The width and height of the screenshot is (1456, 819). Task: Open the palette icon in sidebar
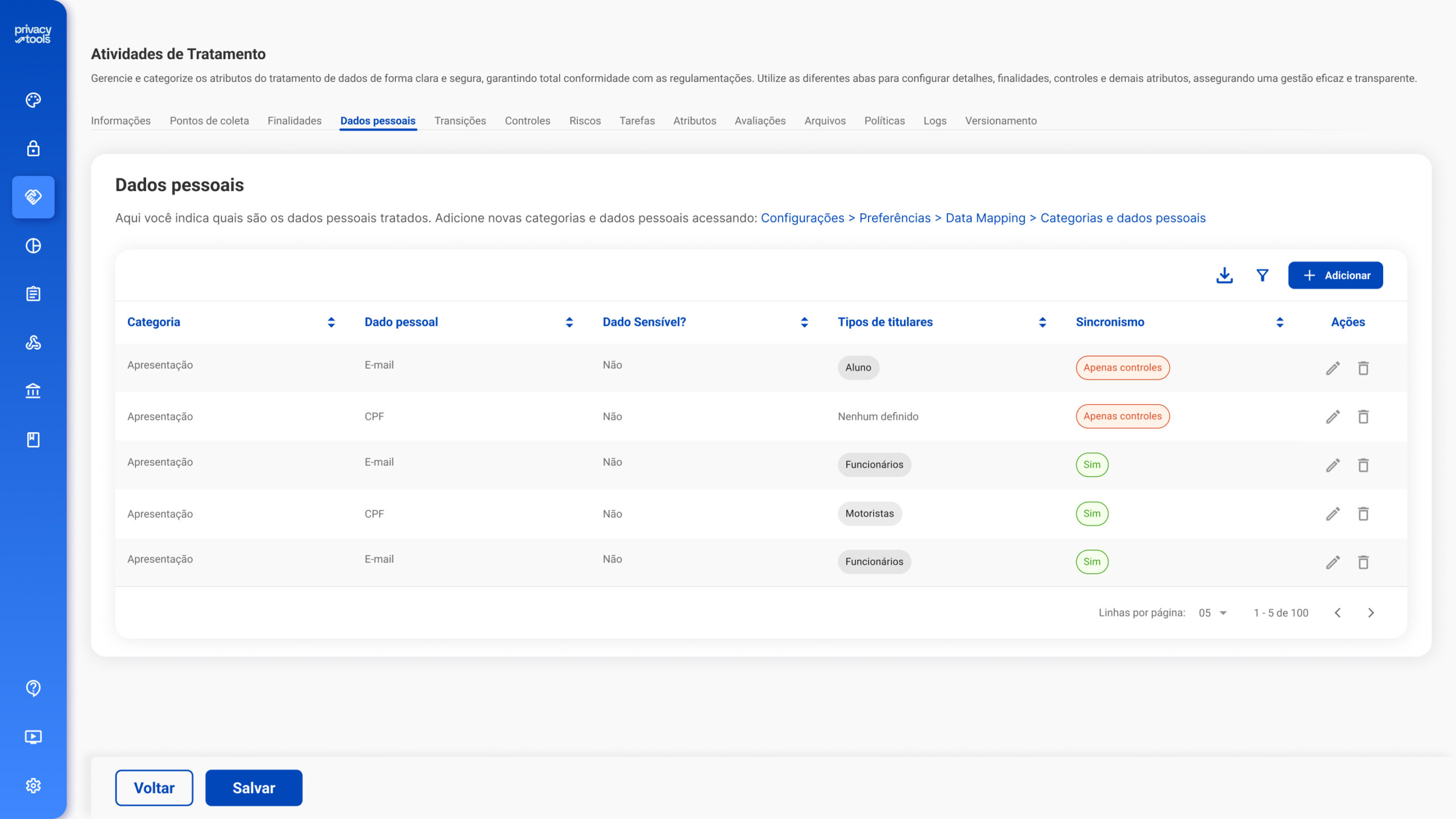coord(33,100)
